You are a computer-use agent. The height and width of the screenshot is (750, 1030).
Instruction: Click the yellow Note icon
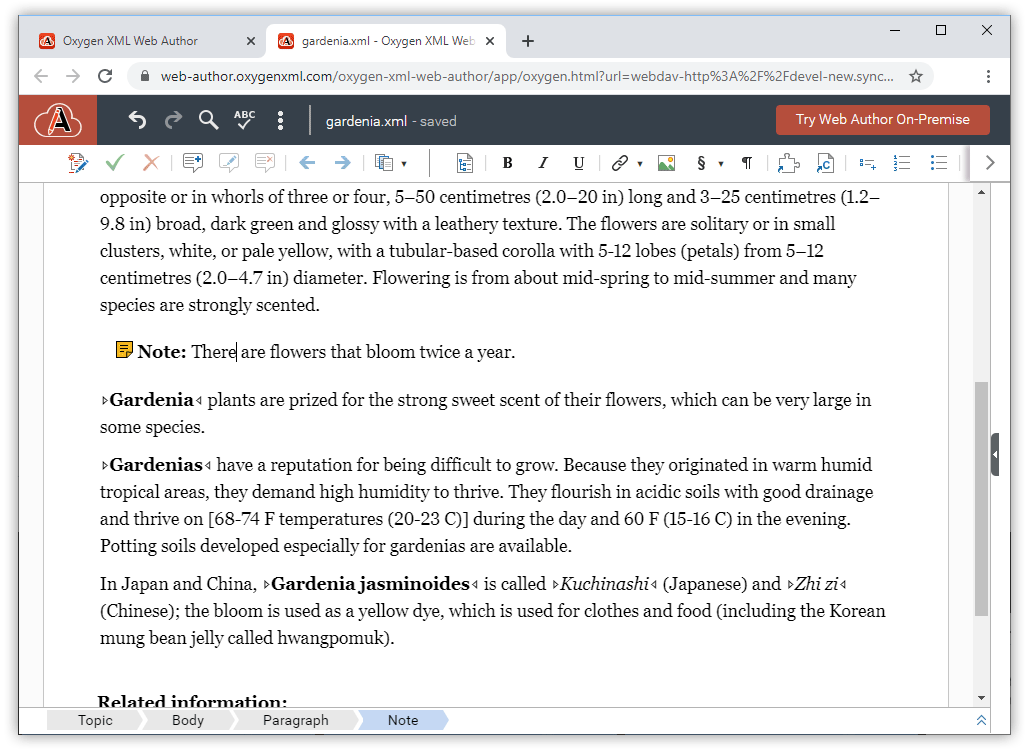[x=124, y=350]
